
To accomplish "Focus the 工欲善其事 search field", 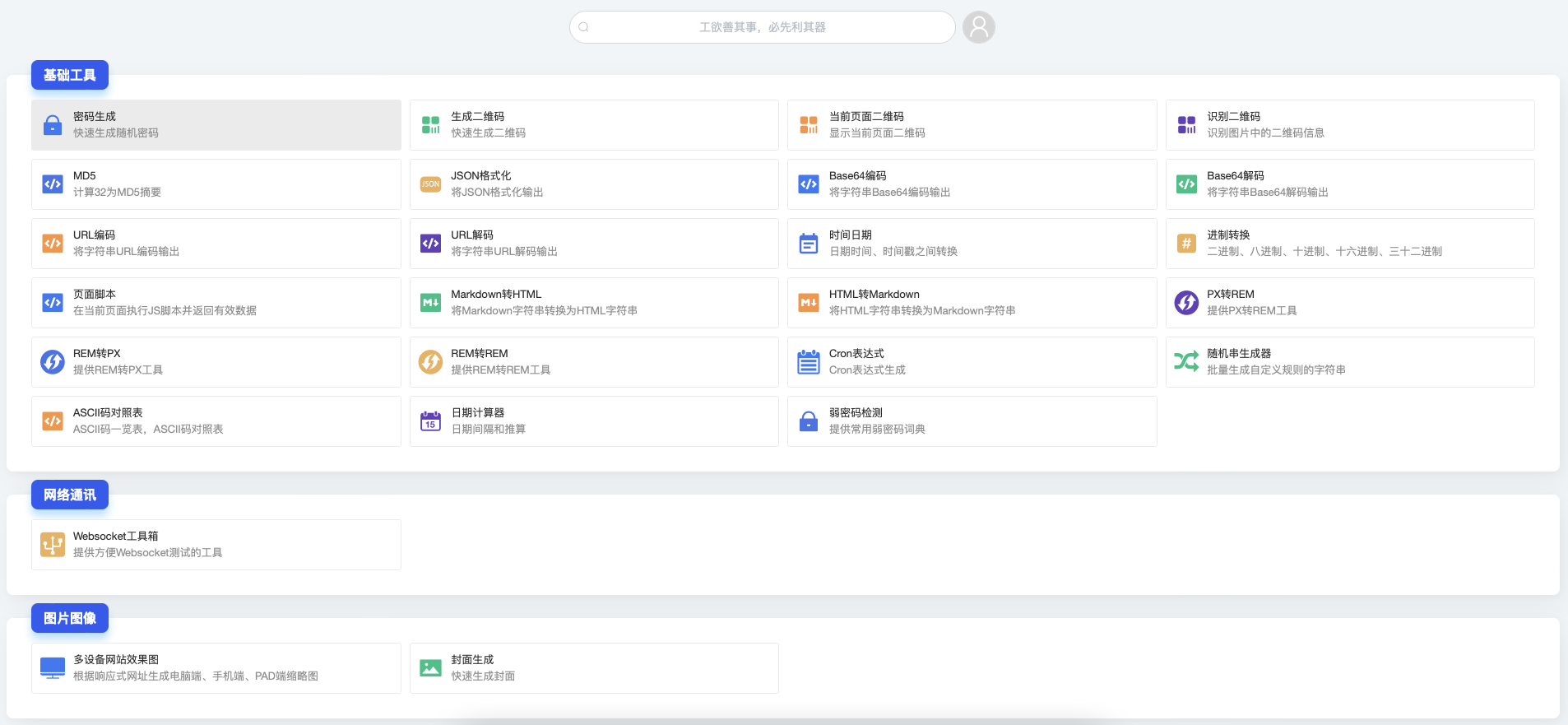I will click(x=762, y=27).
